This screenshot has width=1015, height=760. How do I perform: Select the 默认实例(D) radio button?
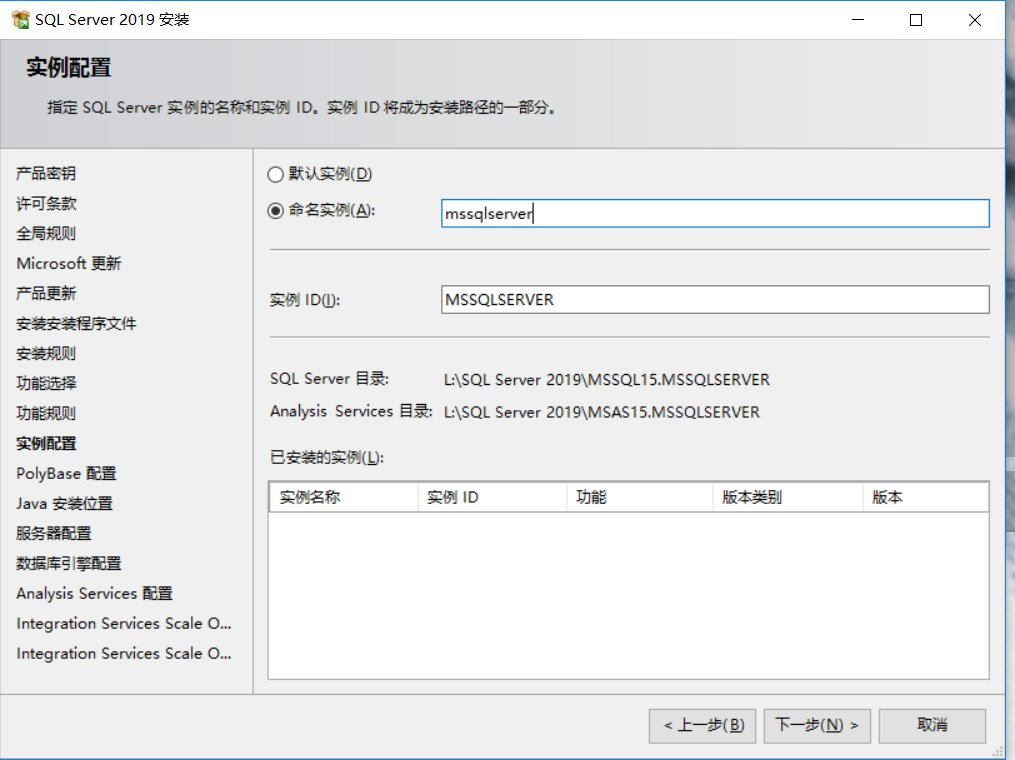pos(276,174)
